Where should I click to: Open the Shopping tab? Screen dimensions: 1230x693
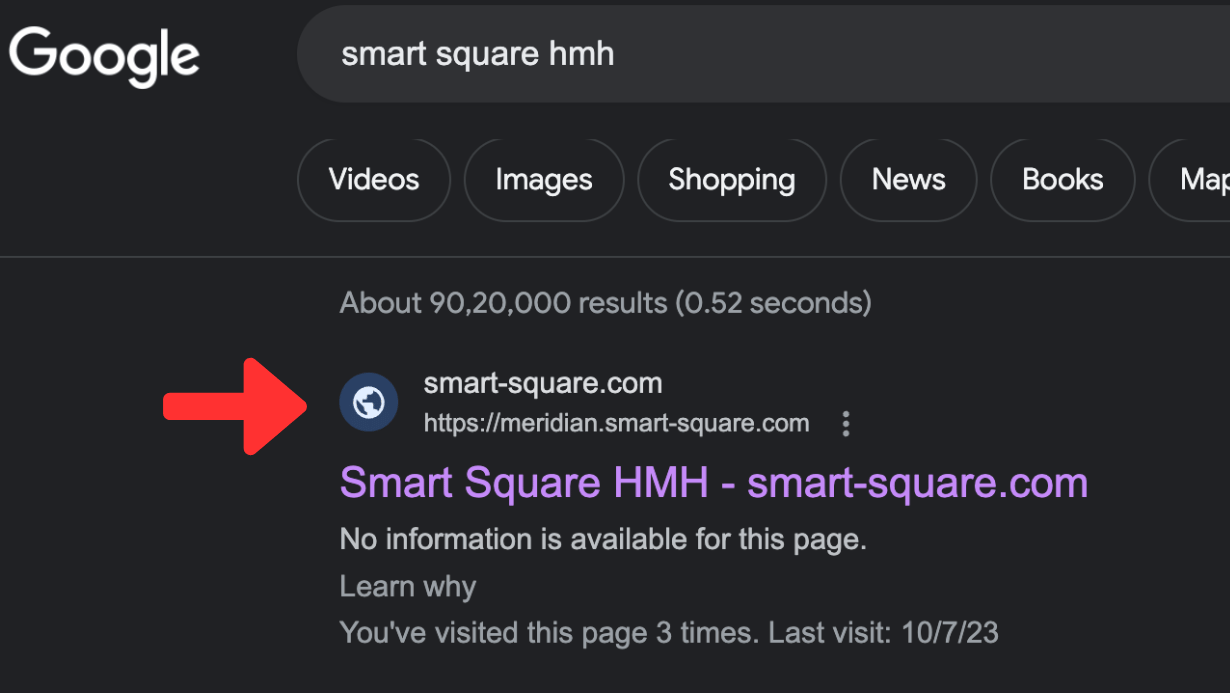(x=731, y=180)
